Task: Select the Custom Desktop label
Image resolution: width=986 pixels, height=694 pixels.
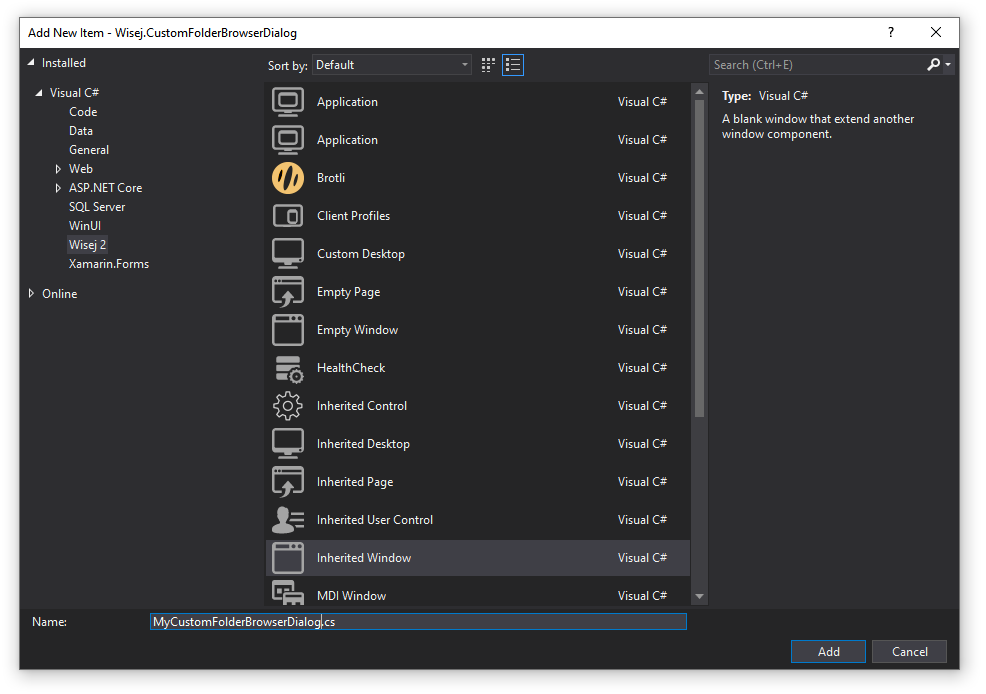Action: (x=361, y=254)
